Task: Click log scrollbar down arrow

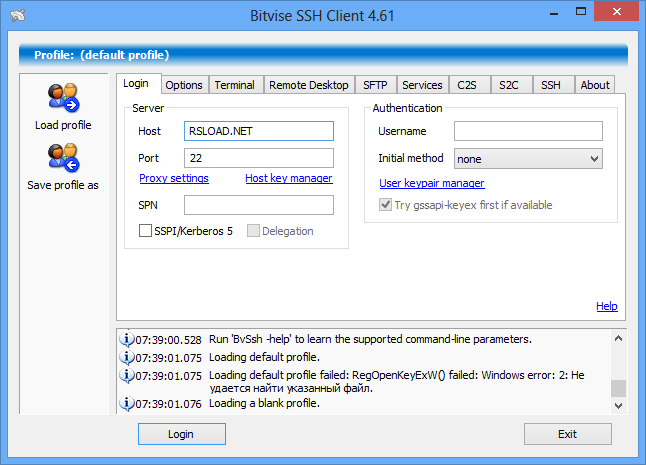Action: pos(618,406)
